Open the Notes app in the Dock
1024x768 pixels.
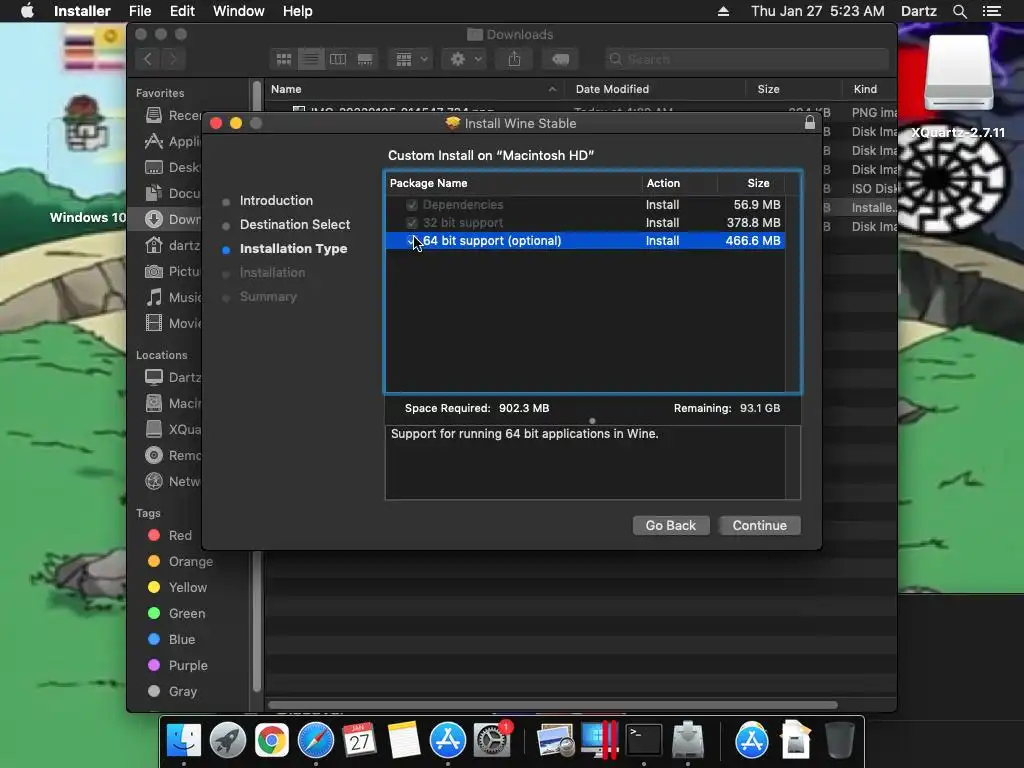[404, 741]
